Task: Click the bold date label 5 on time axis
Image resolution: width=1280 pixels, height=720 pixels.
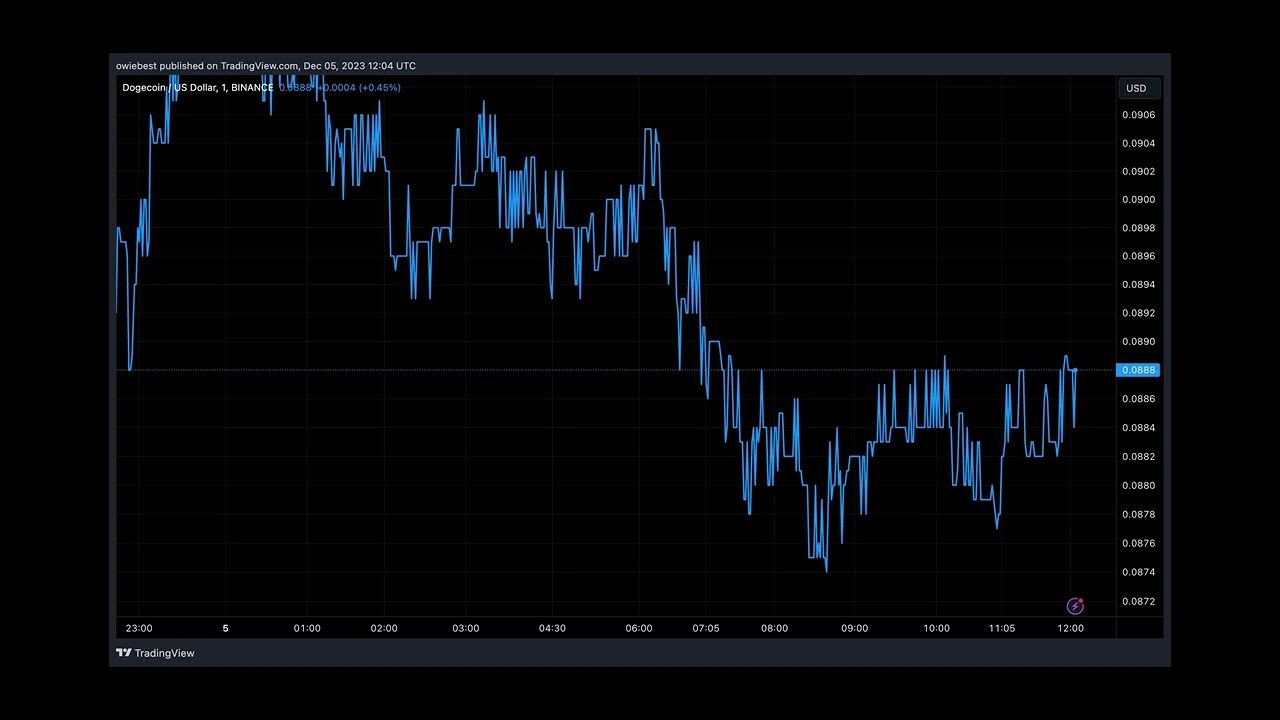Action: click(x=225, y=628)
